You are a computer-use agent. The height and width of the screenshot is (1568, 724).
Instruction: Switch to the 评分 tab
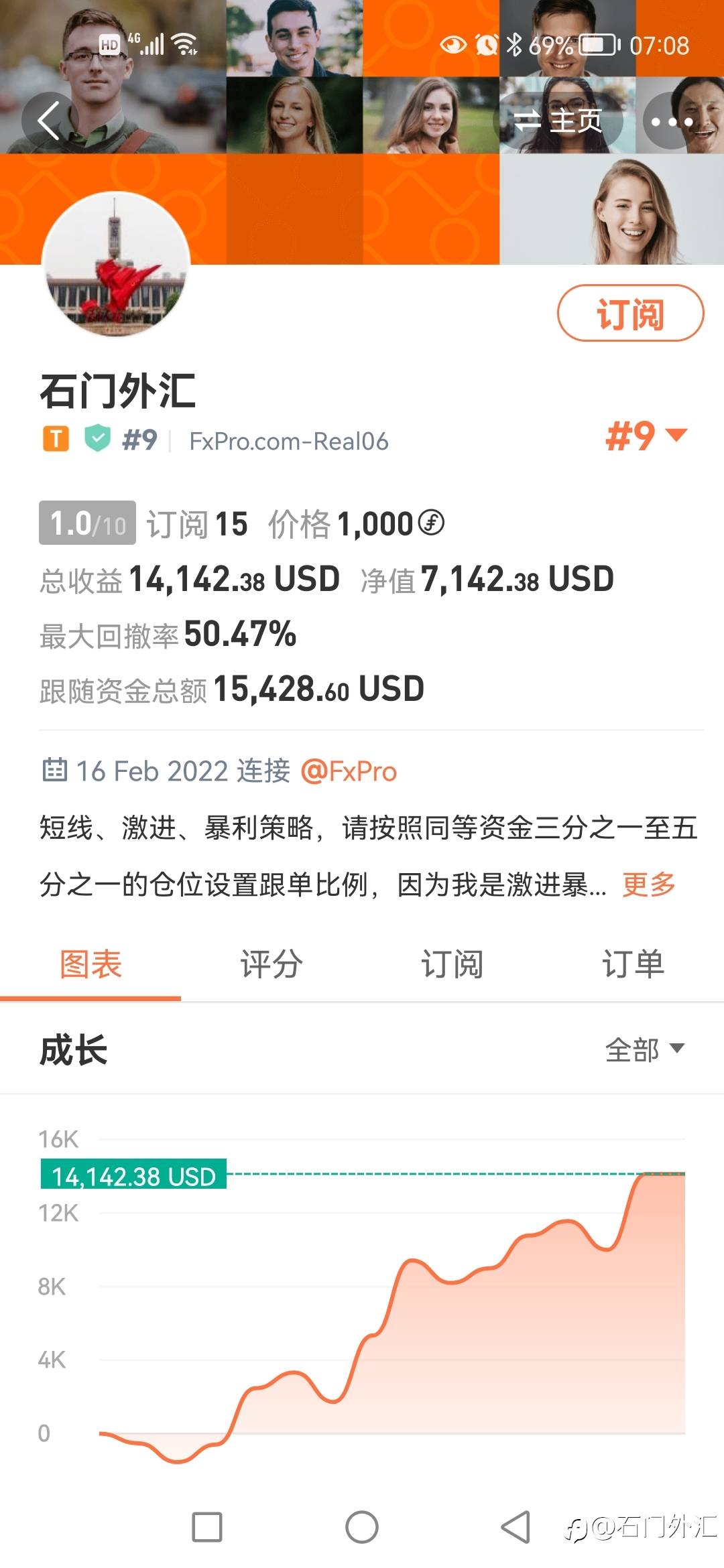pyautogui.click(x=271, y=964)
